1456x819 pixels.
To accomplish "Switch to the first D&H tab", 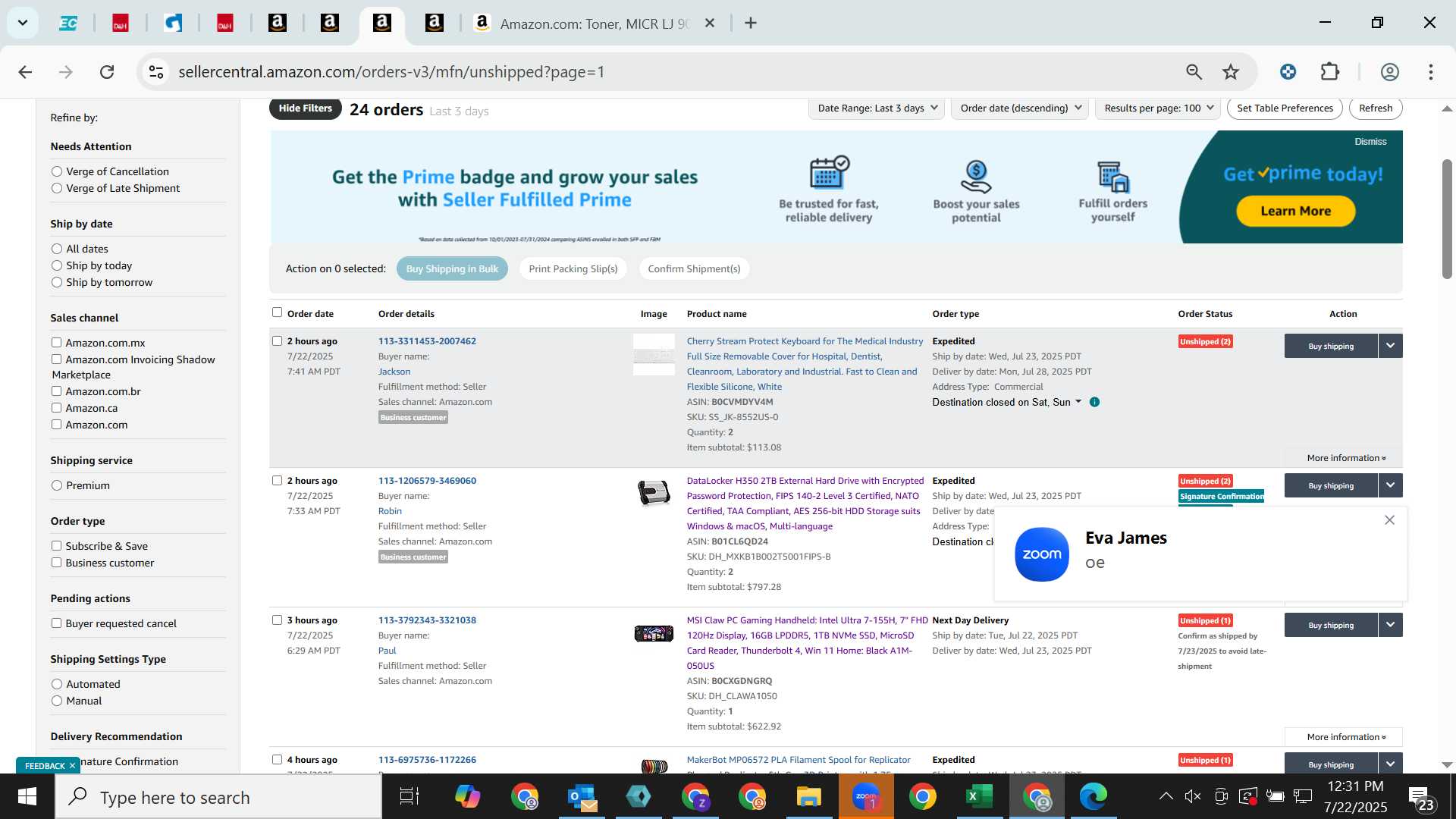I will (x=121, y=24).
